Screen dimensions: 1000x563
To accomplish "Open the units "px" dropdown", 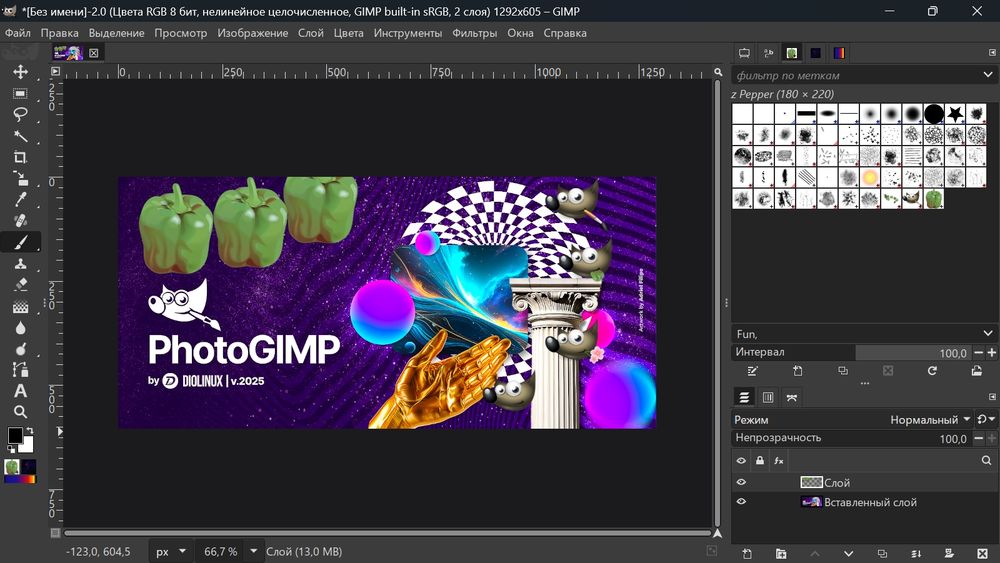I will tap(171, 552).
